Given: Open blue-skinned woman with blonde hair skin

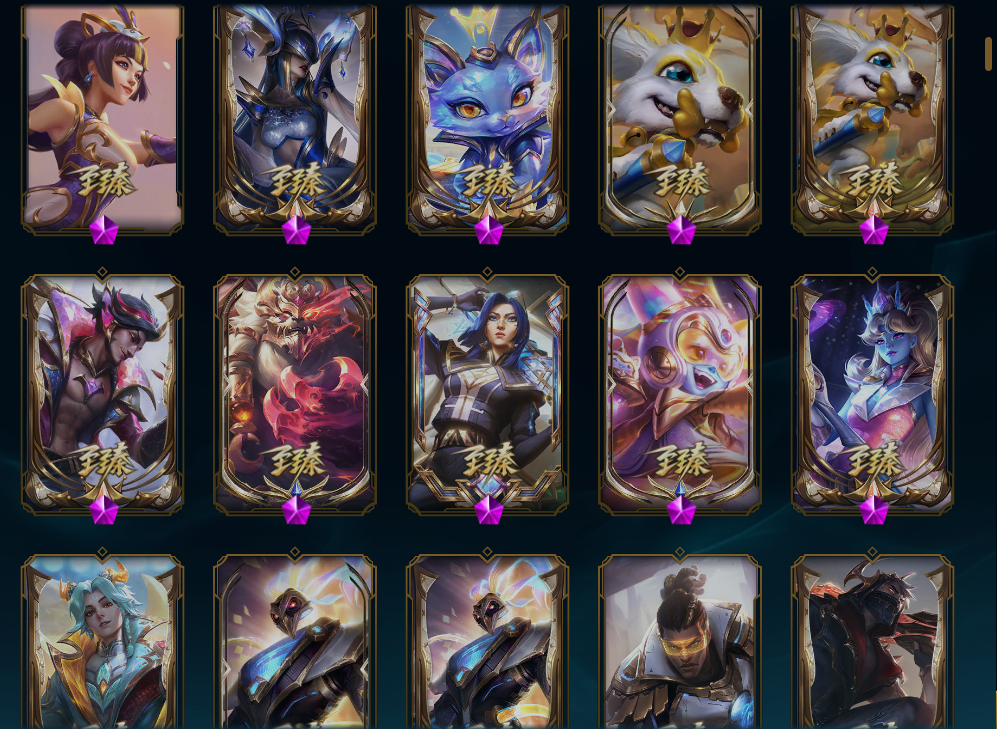Looking at the screenshot, I should [x=873, y=393].
